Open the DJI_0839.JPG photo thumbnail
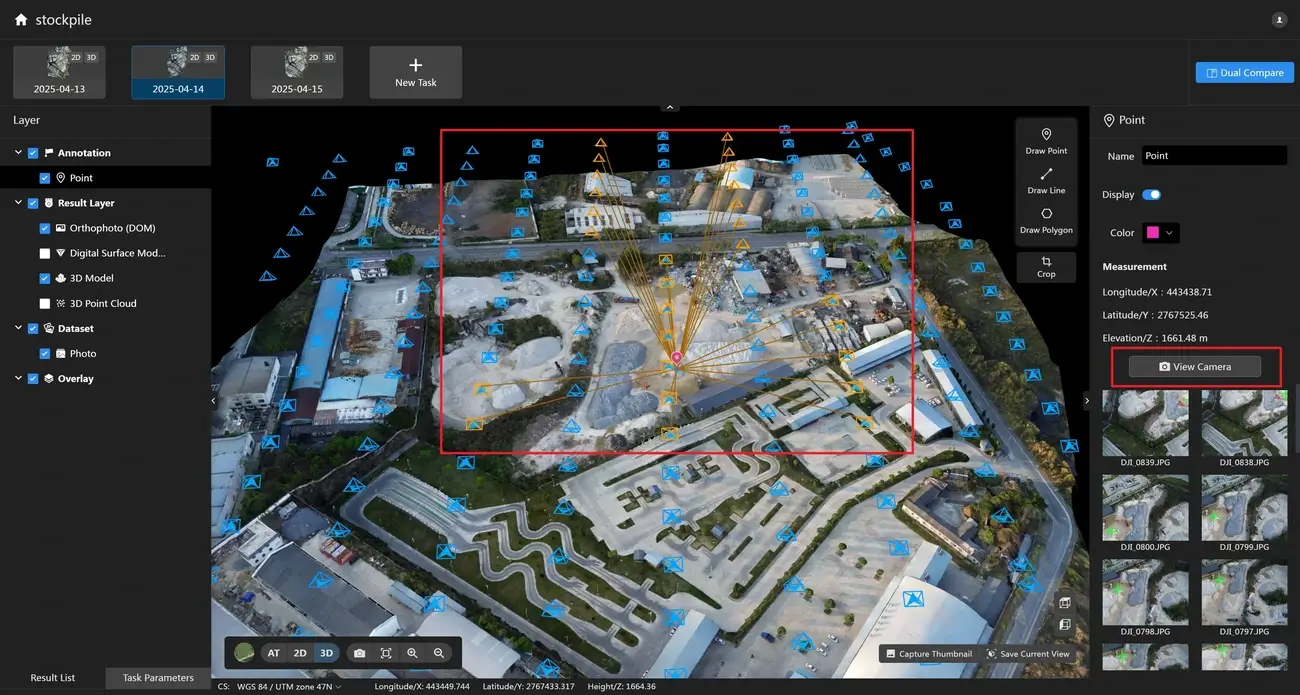 pyautogui.click(x=1145, y=424)
